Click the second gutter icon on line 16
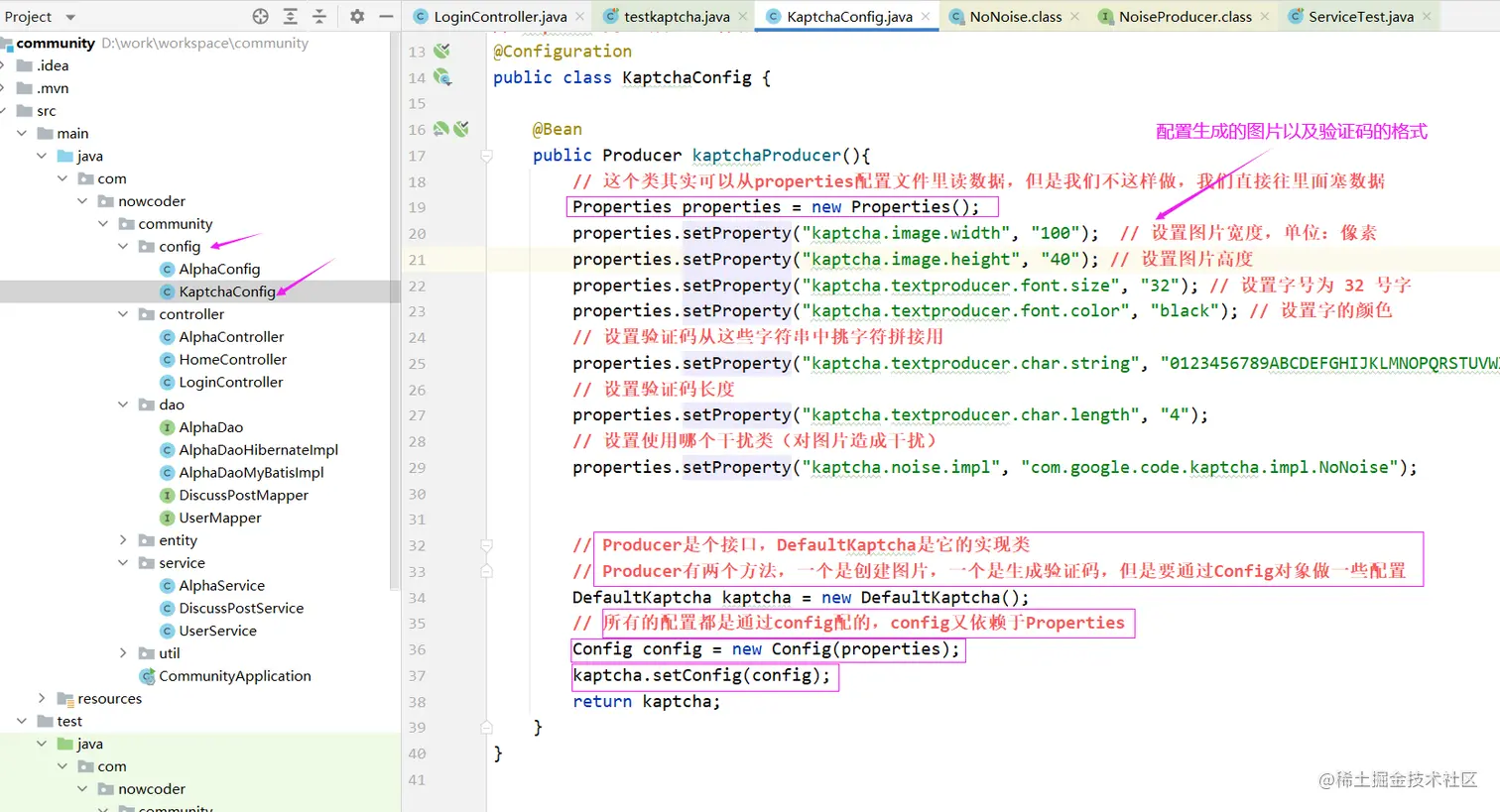 461,129
